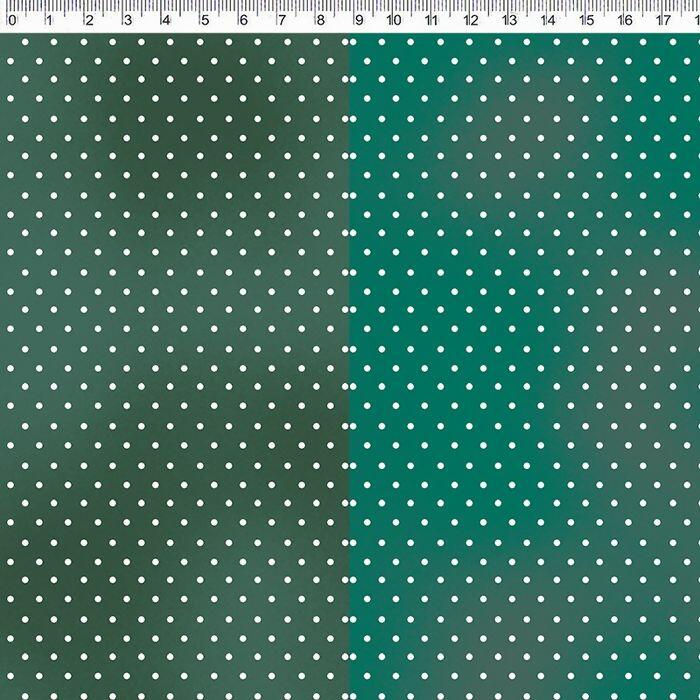Click the number 8 ruler marking
The image size is (700, 700).
pyautogui.click(x=319, y=19)
